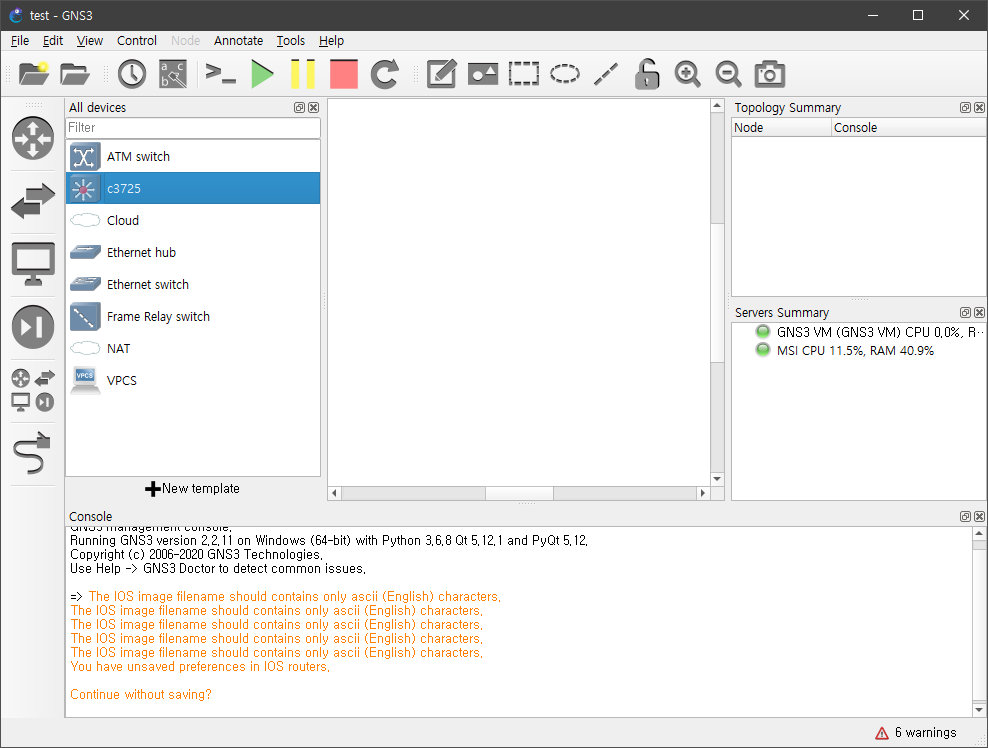Take a screenshot with the camera icon
This screenshot has width=988, height=748.
[x=769, y=74]
